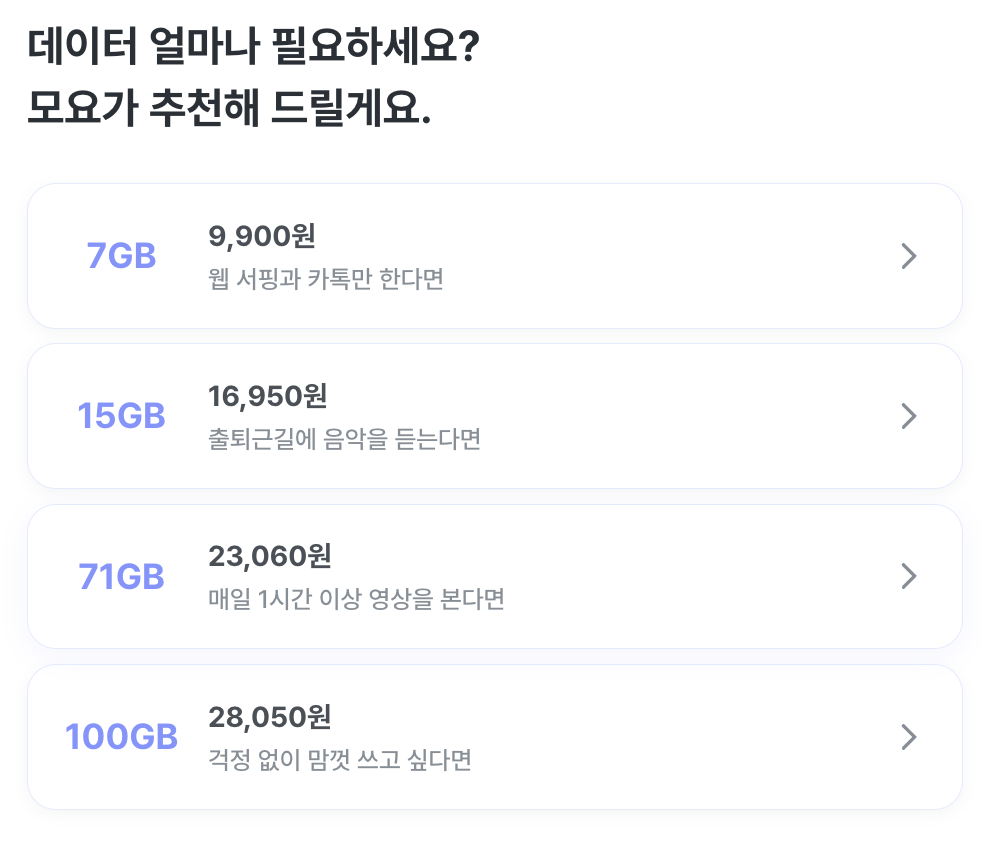Select the 15GB data plan card

click(x=495, y=416)
